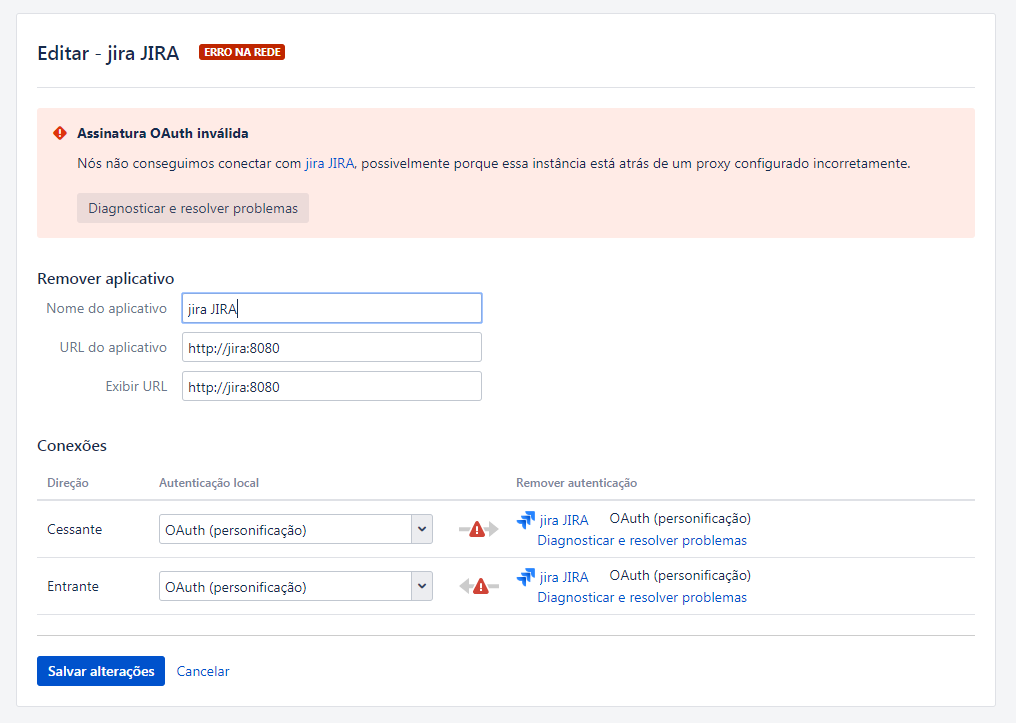
Task: Click the Diagnosticar e resolver problemas button in alert
Action: coord(193,208)
